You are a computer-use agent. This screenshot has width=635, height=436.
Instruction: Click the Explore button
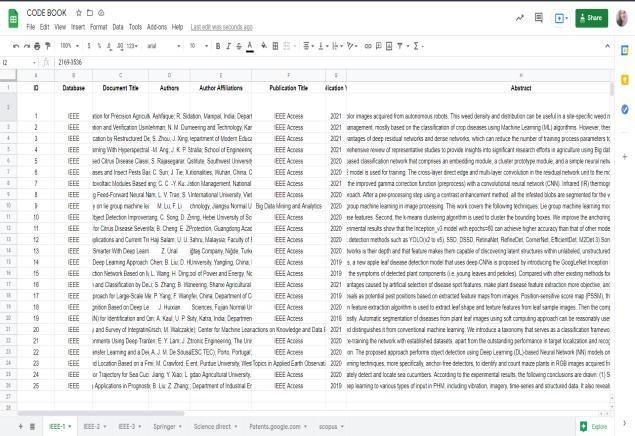(593, 427)
